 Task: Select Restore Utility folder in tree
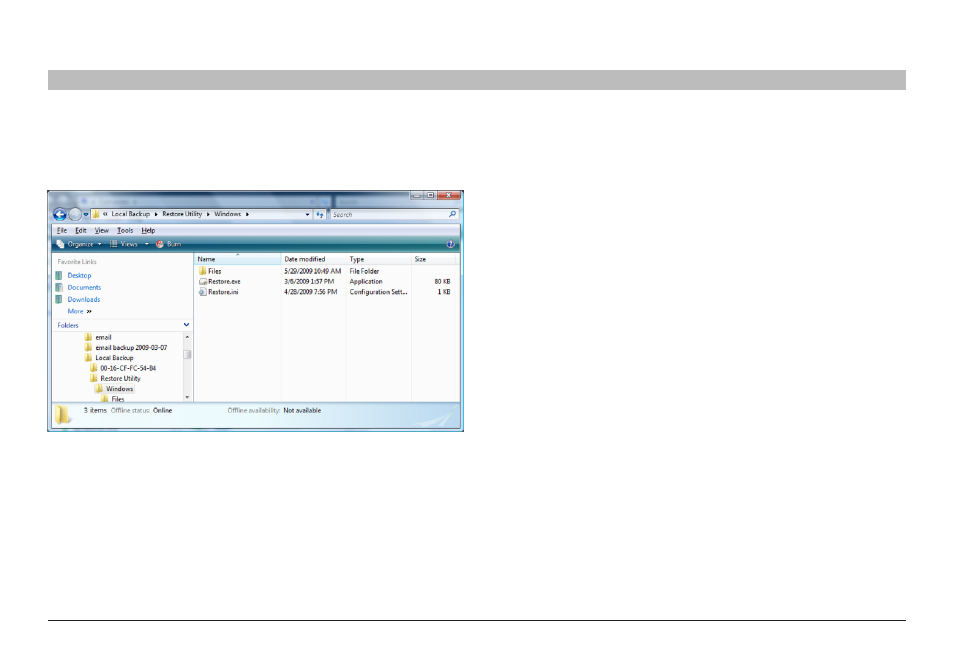click(120, 378)
